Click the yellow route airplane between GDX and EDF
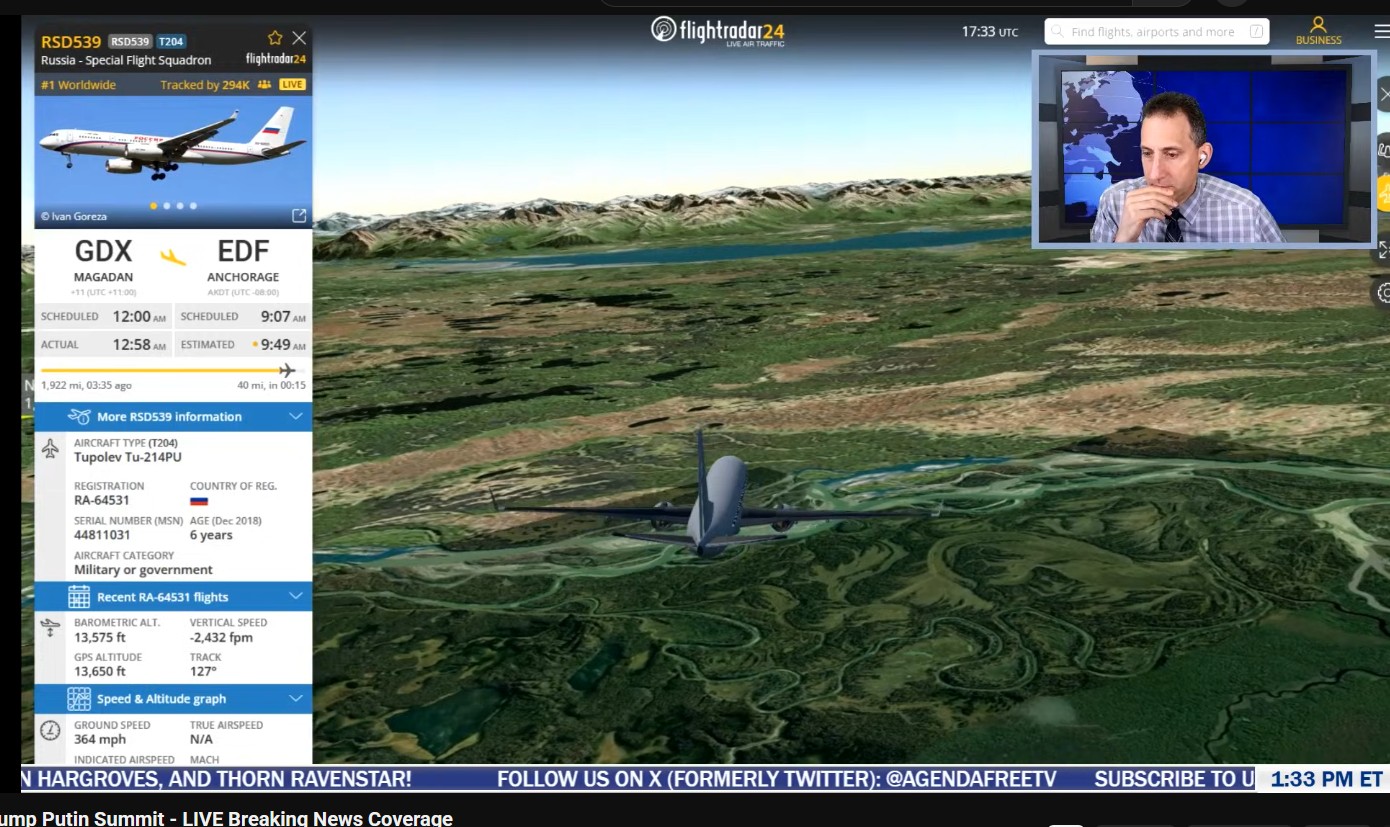 click(x=174, y=256)
